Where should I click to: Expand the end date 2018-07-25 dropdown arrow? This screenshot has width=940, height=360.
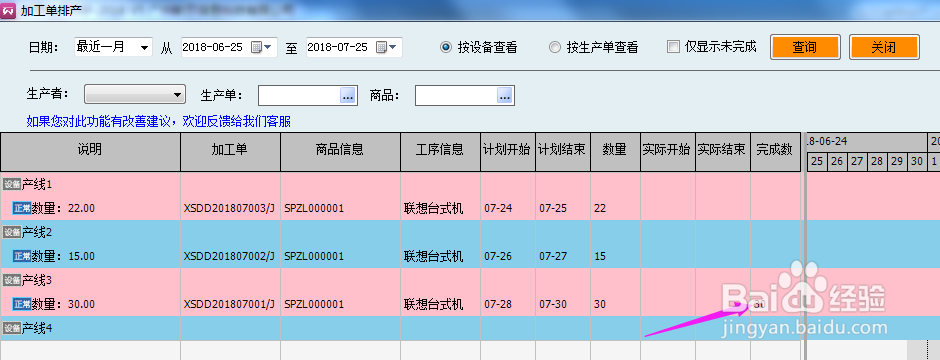pos(393,47)
